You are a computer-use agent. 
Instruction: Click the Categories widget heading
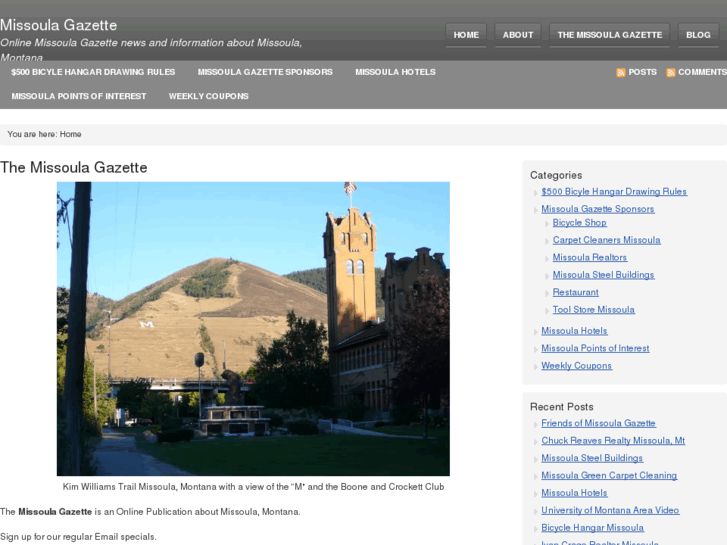(x=556, y=175)
